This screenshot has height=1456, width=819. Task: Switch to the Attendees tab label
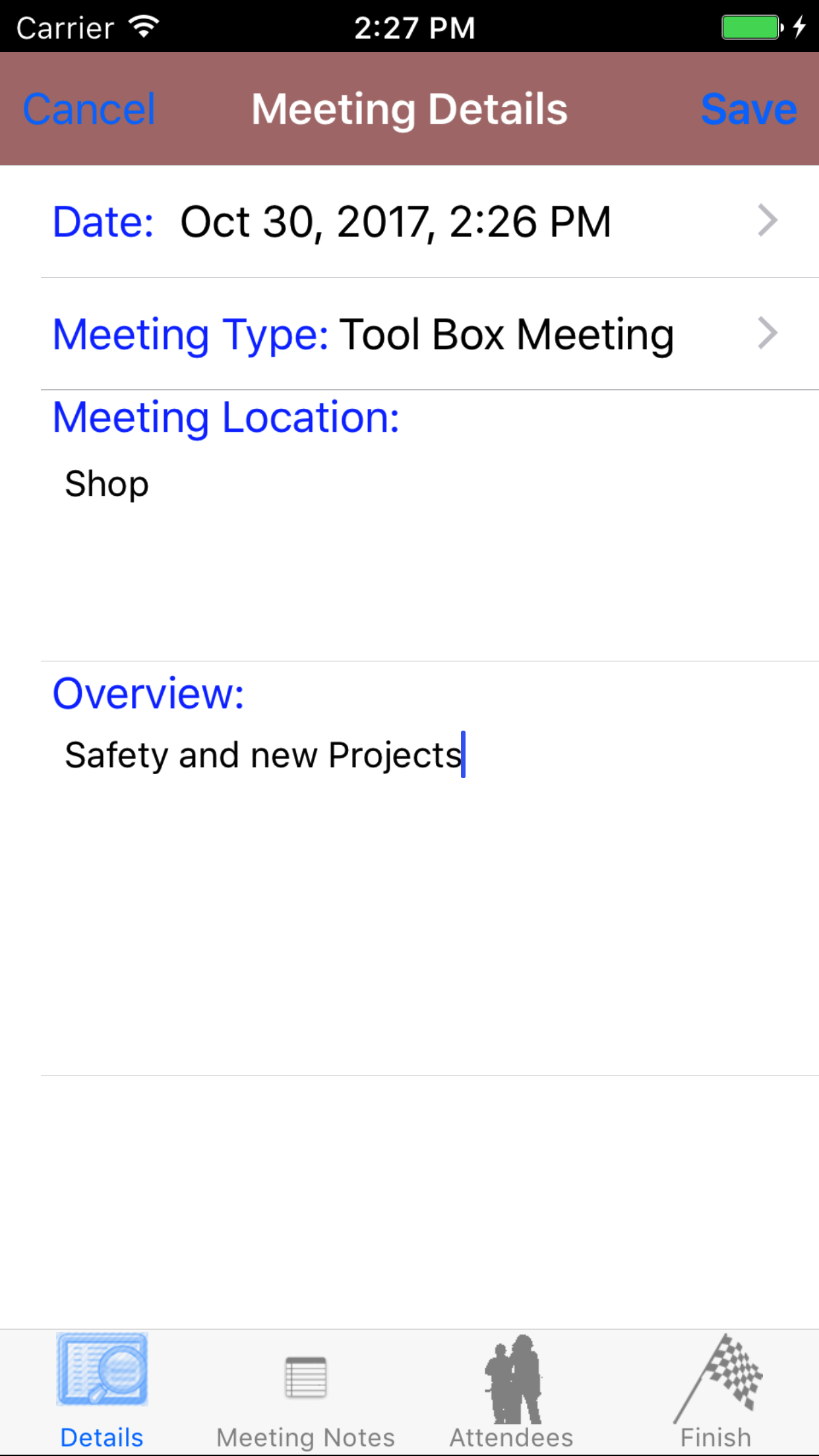pyautogui.click(x=511, y=1438)
